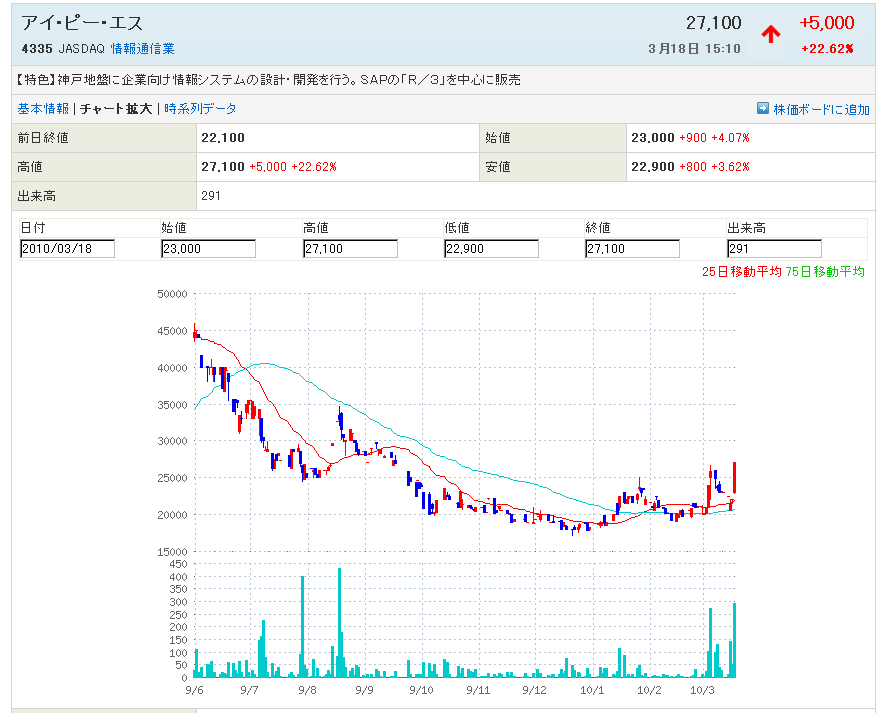This screenshot has width=883, height=713.
Task: Switch to the 基本情報 tab
Action: 43,109
